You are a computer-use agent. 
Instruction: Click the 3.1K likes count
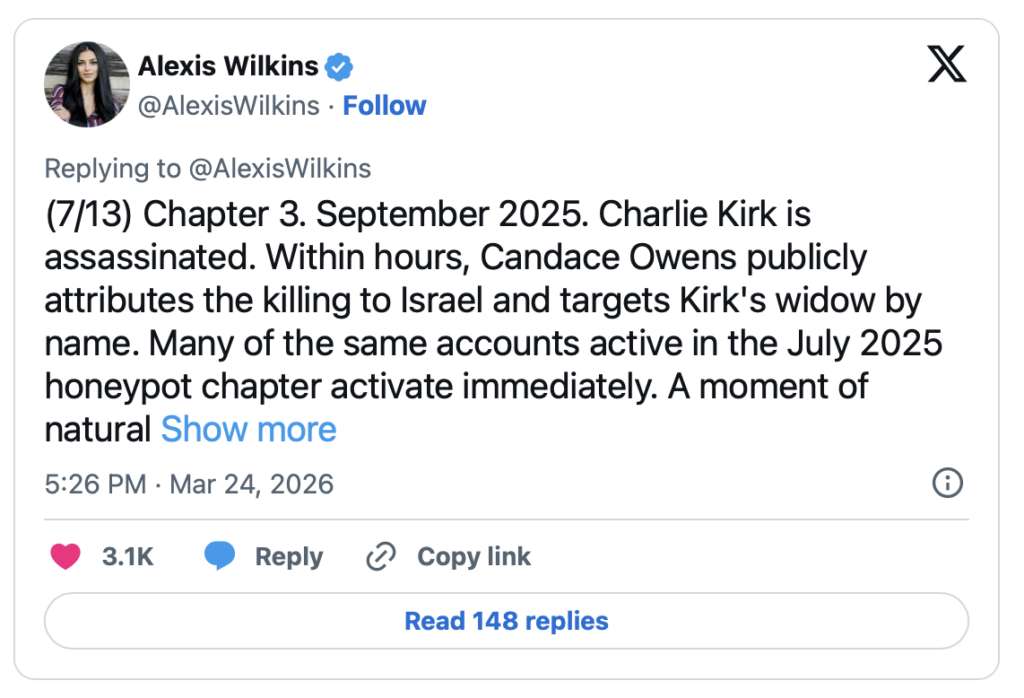point(128,557)
